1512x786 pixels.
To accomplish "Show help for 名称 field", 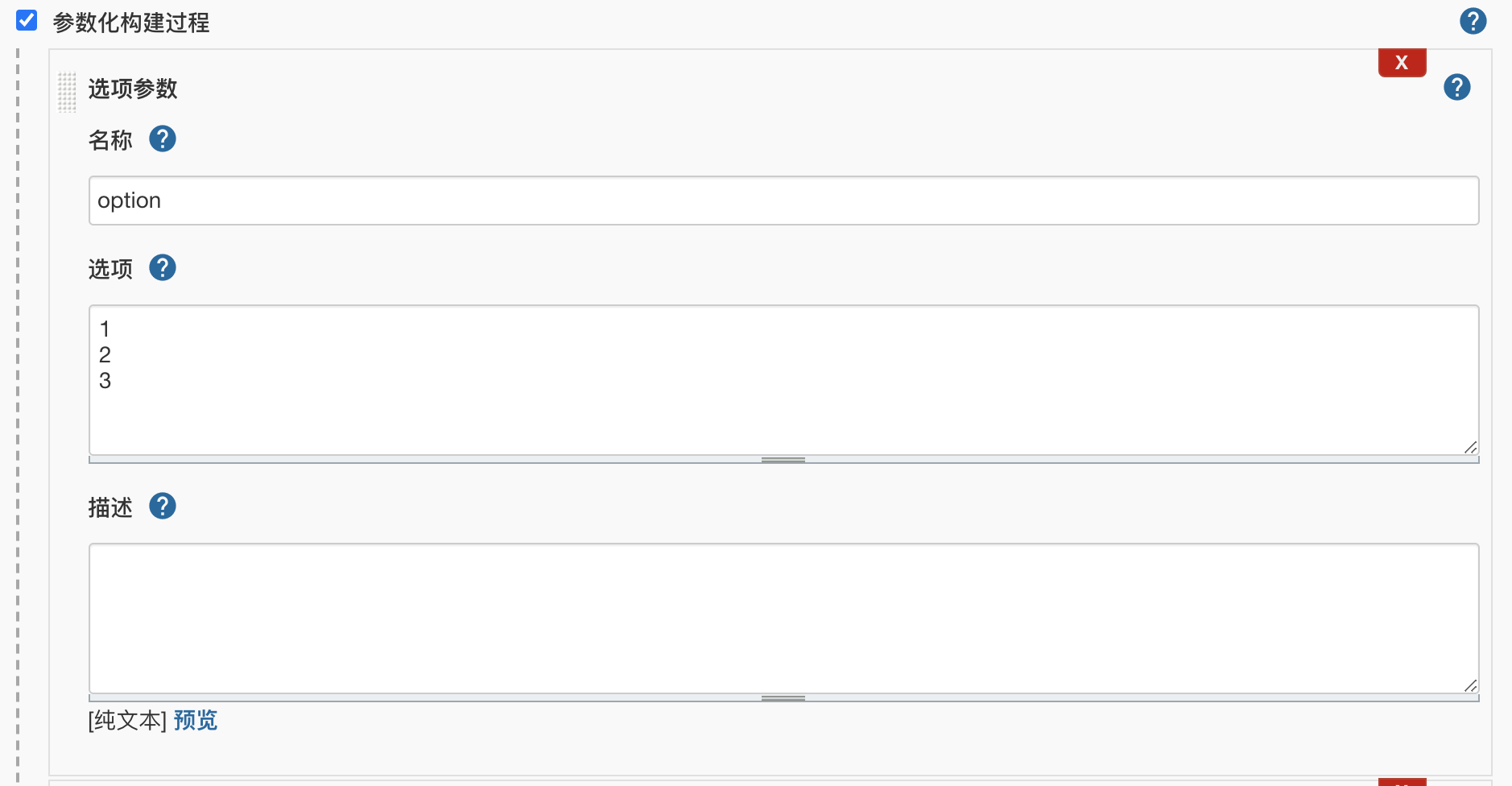I will pos(163,139).
